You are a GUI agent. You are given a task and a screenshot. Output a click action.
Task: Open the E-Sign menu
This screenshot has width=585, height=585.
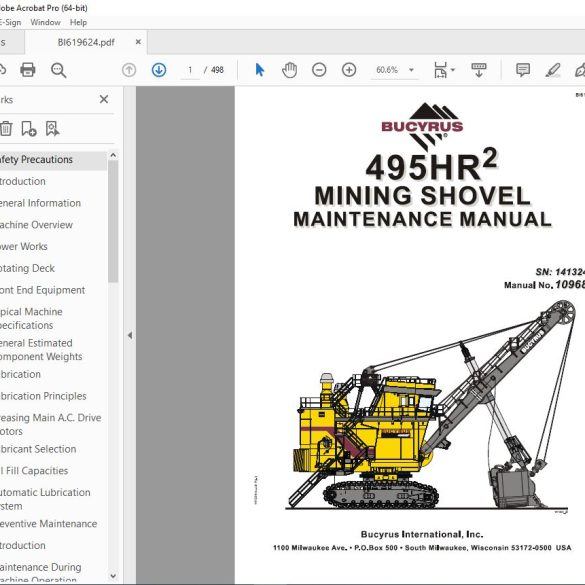[x=11, y=22]
